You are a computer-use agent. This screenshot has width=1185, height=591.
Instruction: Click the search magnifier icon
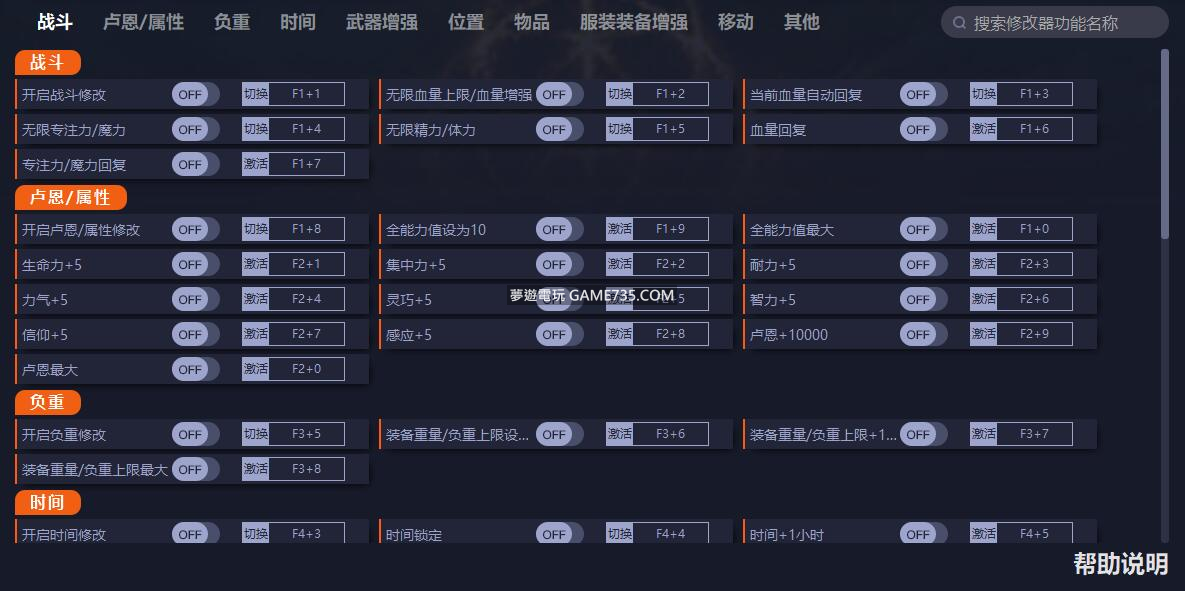click(x=959, y=22)
